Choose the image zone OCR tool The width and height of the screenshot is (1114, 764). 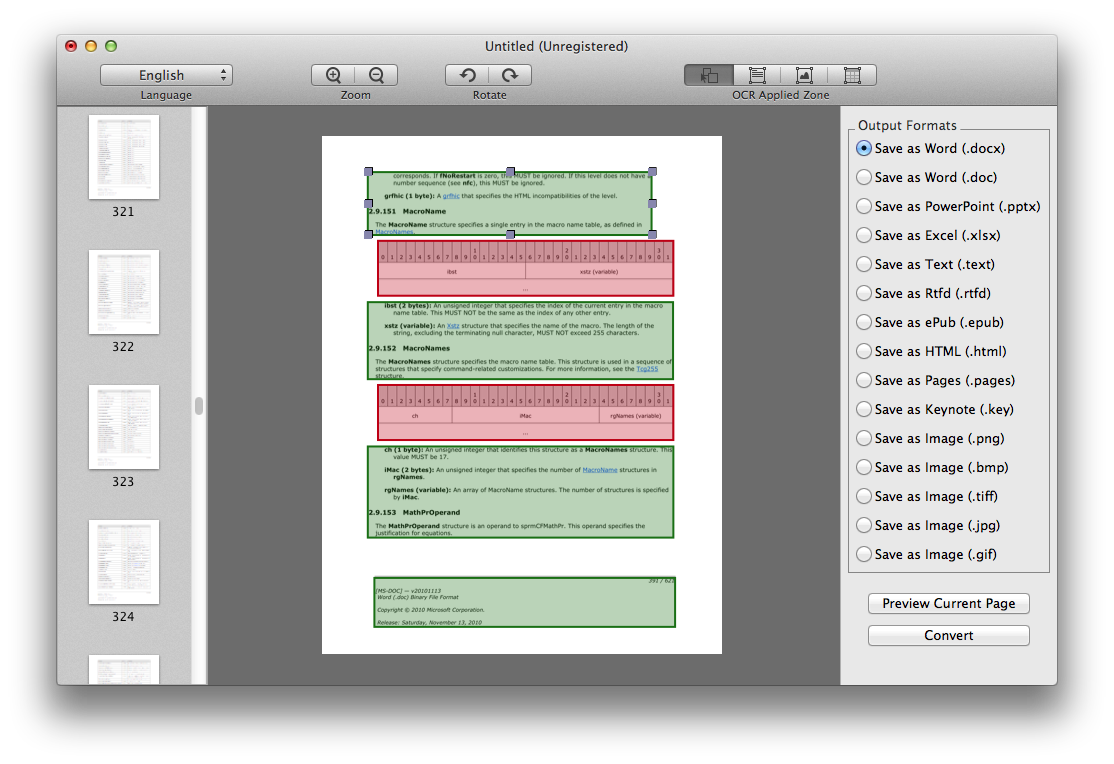[804, 75]
